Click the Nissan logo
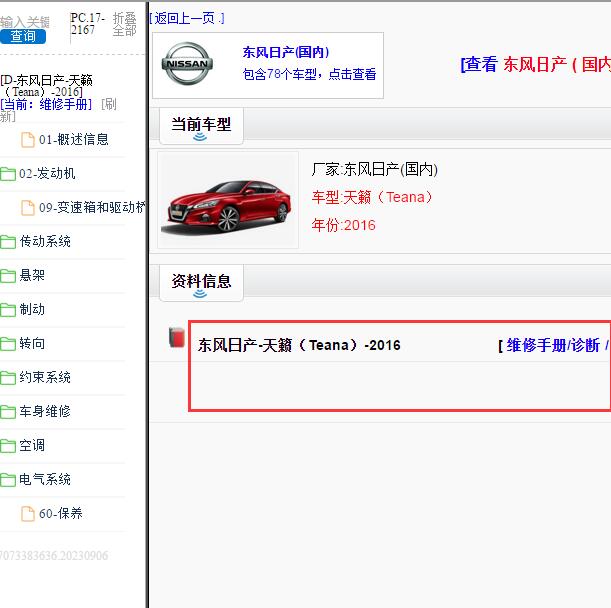This screenshot has height=608, width=611. [x=187, y=64]
